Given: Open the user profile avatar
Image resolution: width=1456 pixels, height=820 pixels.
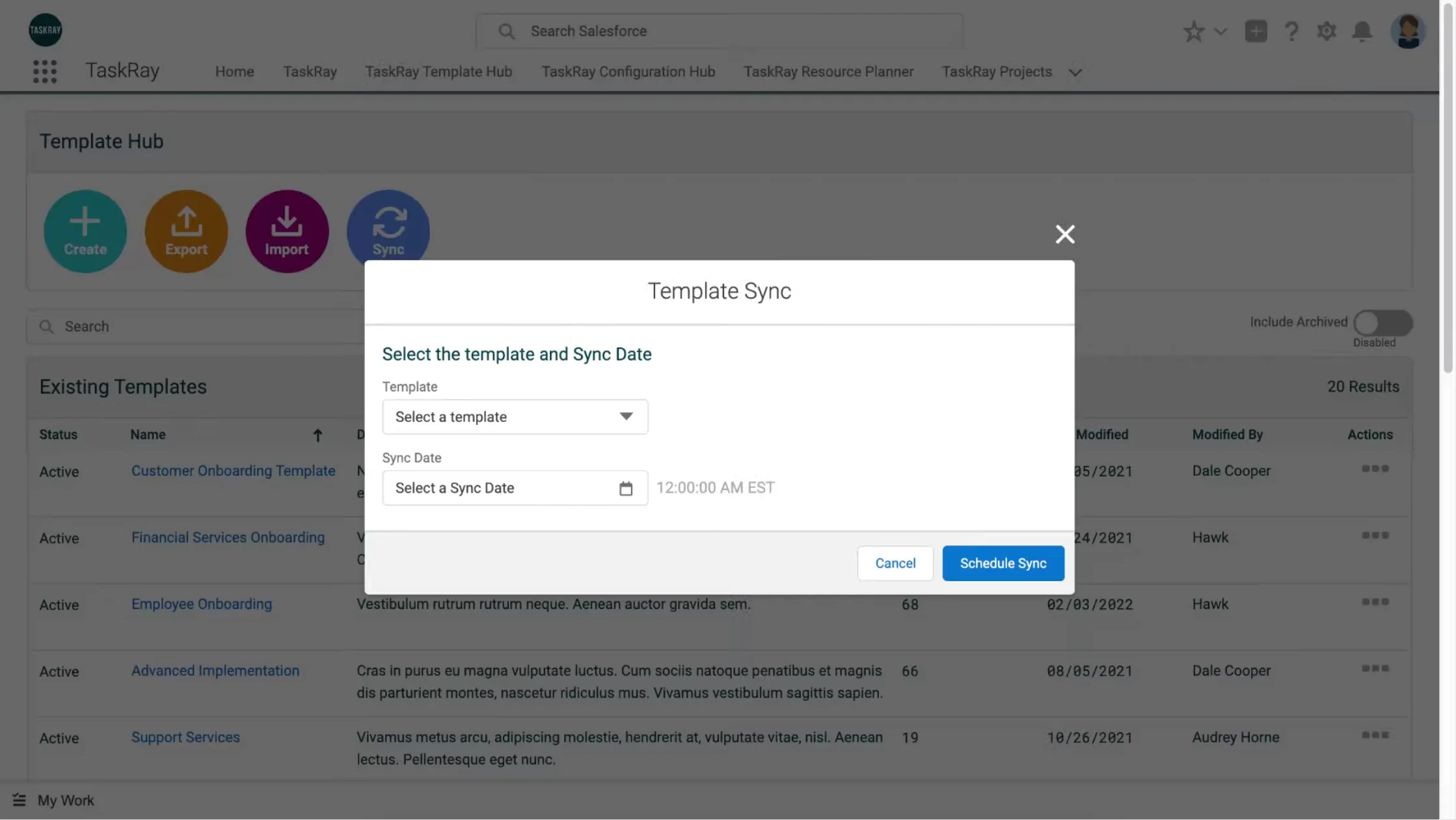Looking at the screenshot, I should pos(1408,31).
